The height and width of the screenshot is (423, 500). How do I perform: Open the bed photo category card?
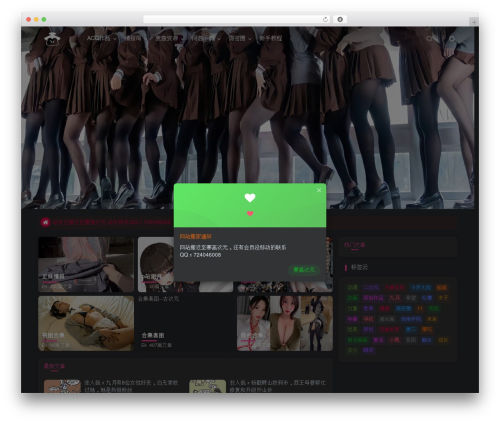click(86, 323)
